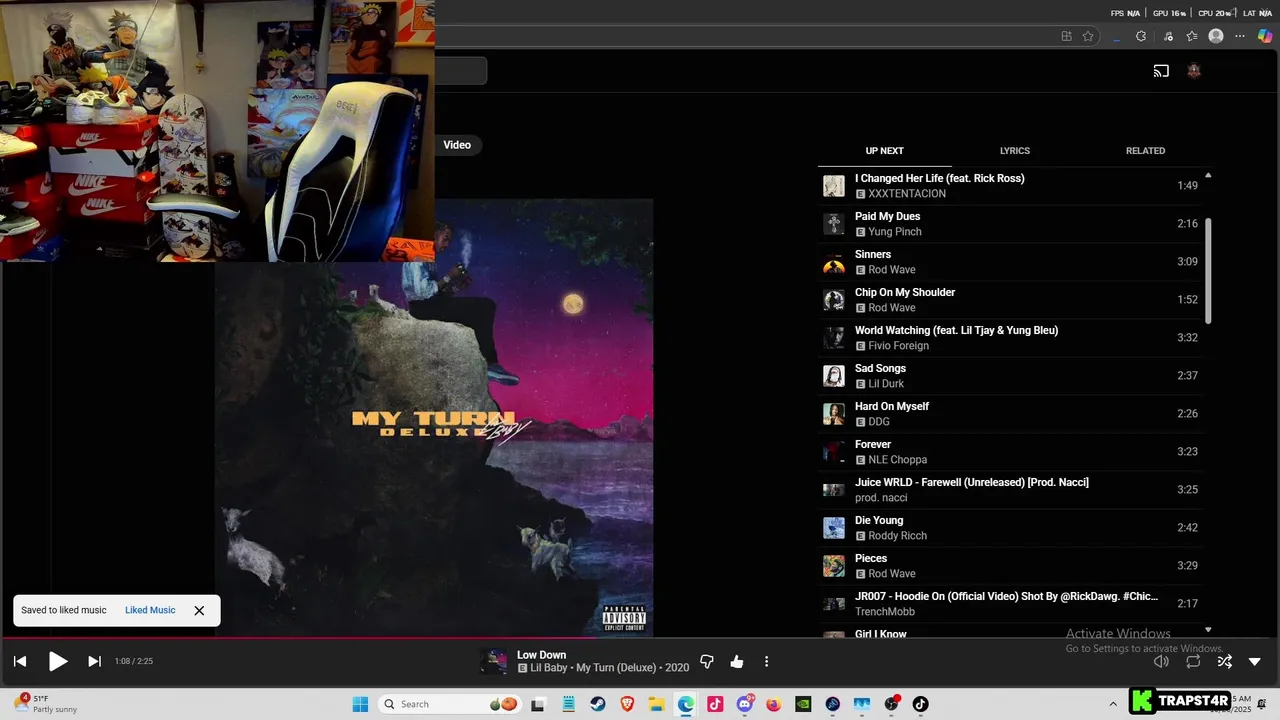Open the Liked Music link

tap(150, 610)
